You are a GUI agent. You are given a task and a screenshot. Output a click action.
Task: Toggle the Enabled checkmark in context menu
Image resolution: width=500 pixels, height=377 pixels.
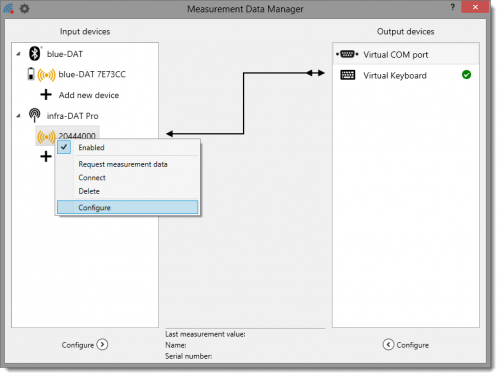point(64,147)
